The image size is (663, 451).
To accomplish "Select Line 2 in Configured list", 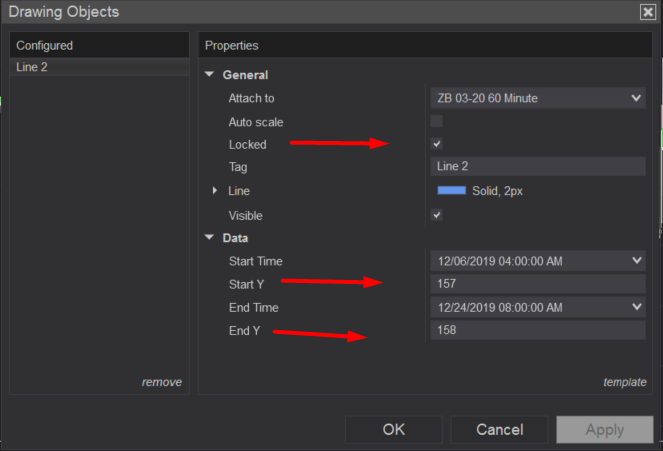I will tap(99, 67).
